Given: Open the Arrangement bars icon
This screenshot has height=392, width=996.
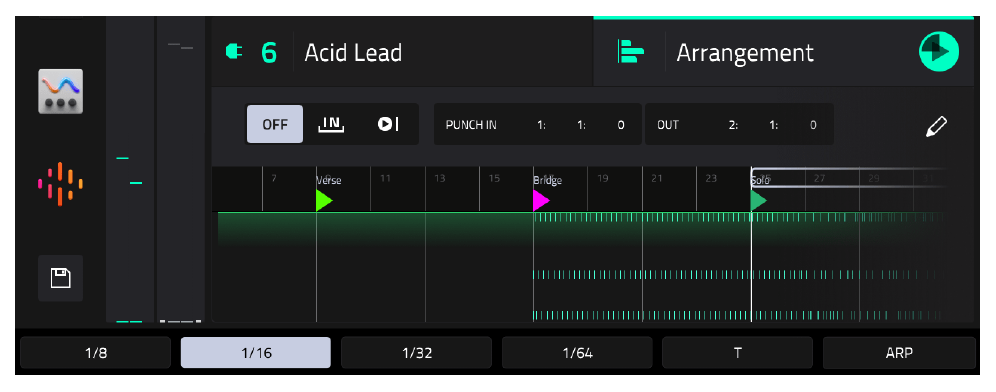Looking at the screenshot, I should coord(631,52).
